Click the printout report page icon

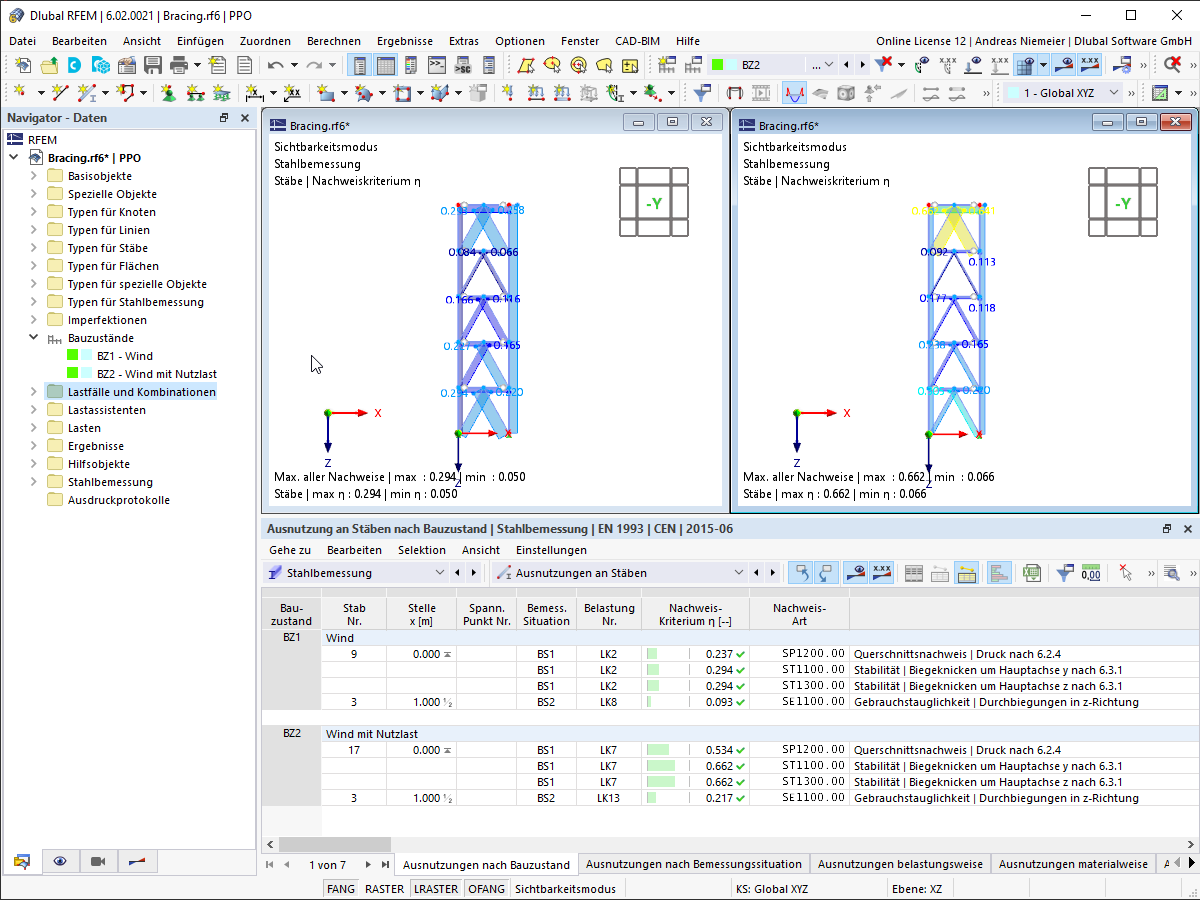244,65
